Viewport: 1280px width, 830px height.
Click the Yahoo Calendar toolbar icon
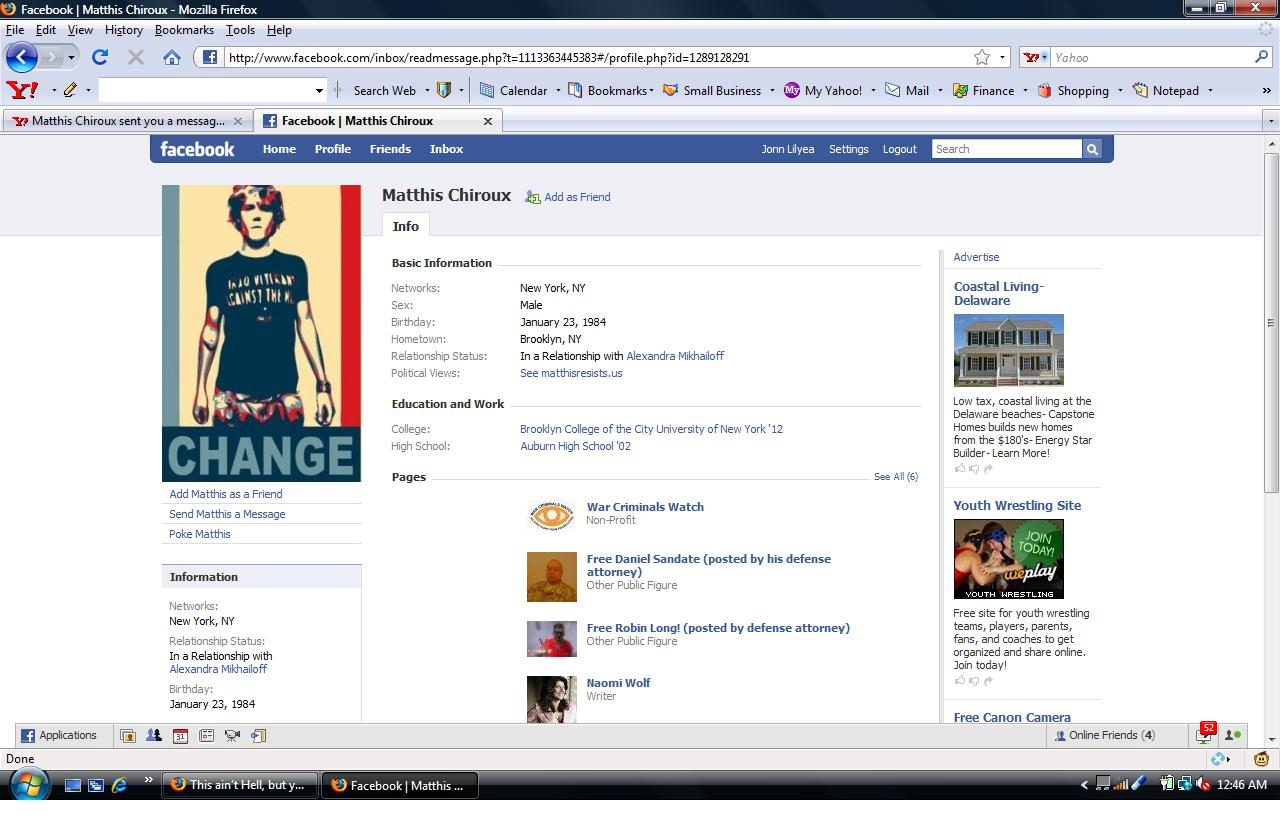[487, 90]
